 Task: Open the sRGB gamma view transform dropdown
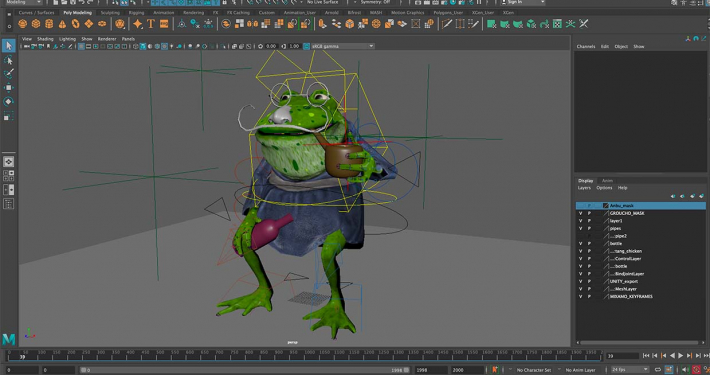[342, 46]
